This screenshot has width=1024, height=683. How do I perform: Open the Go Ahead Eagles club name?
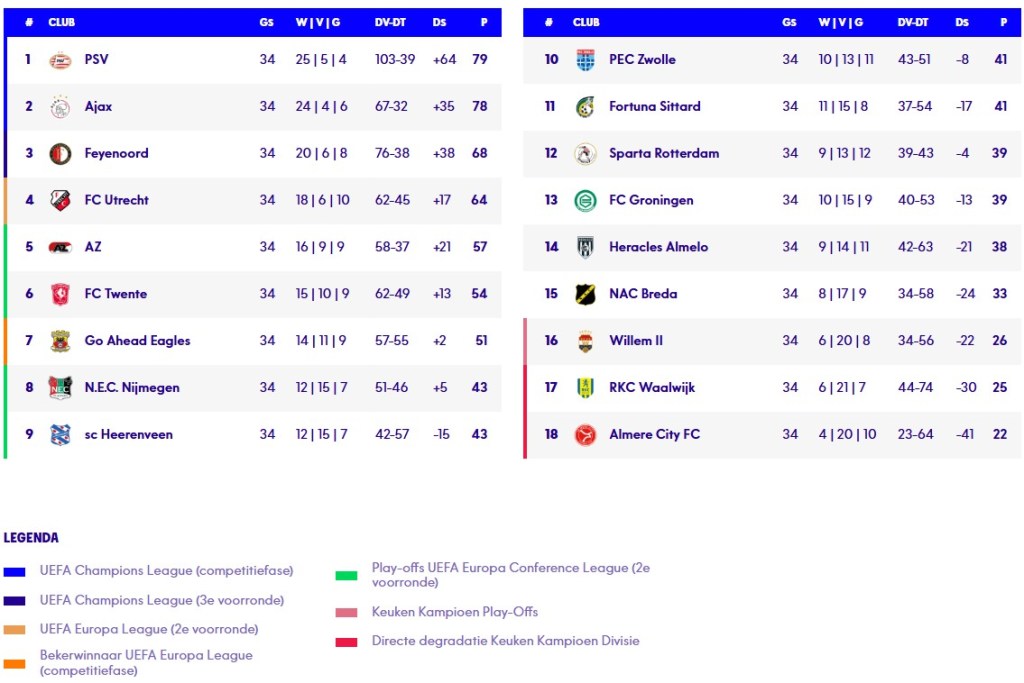pyautogui.click(x=137, y=341)
